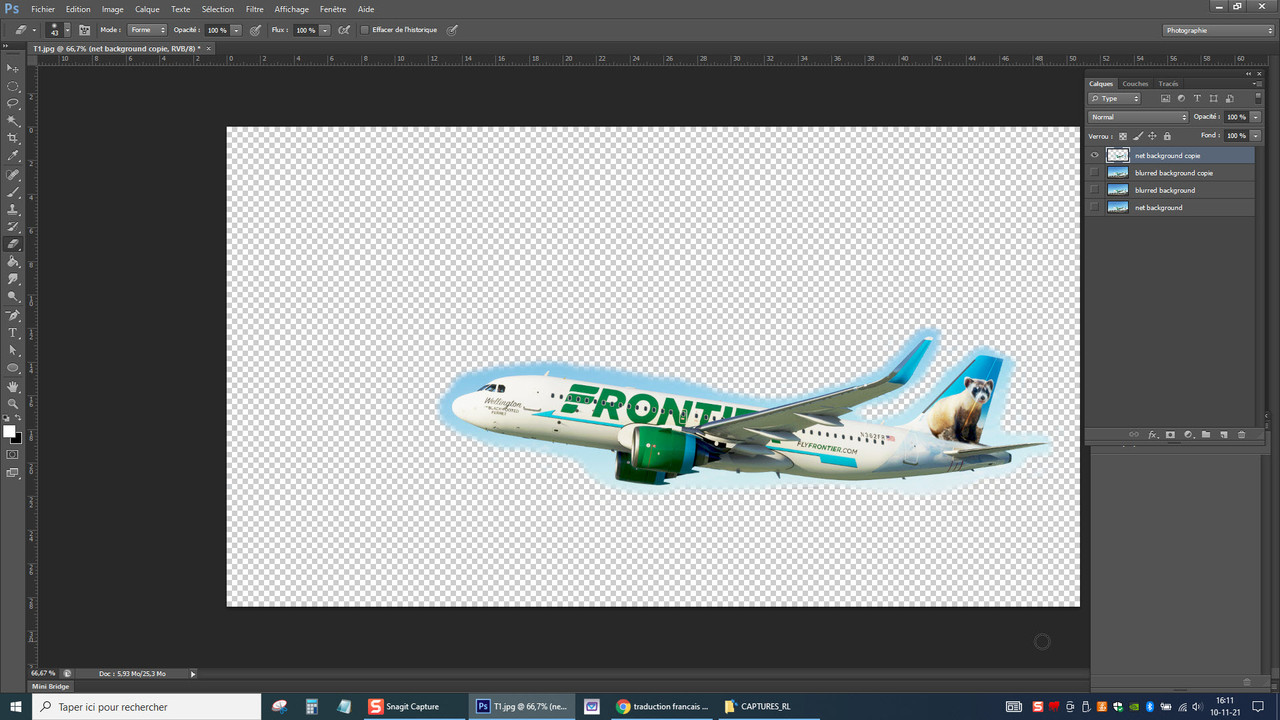Select the Path Selection tool

[x=13, y=350]
